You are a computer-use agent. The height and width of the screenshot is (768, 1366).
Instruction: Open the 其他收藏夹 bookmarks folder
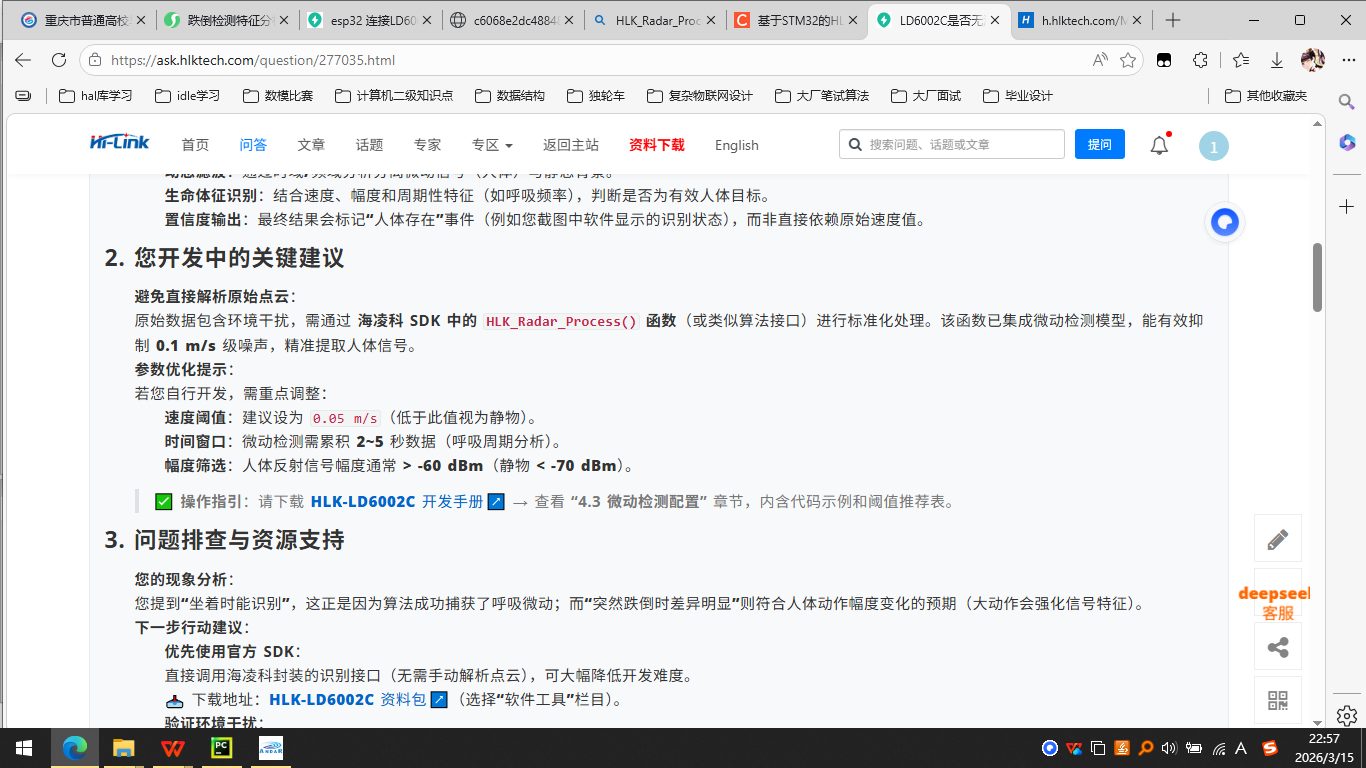click(1266, 96)
